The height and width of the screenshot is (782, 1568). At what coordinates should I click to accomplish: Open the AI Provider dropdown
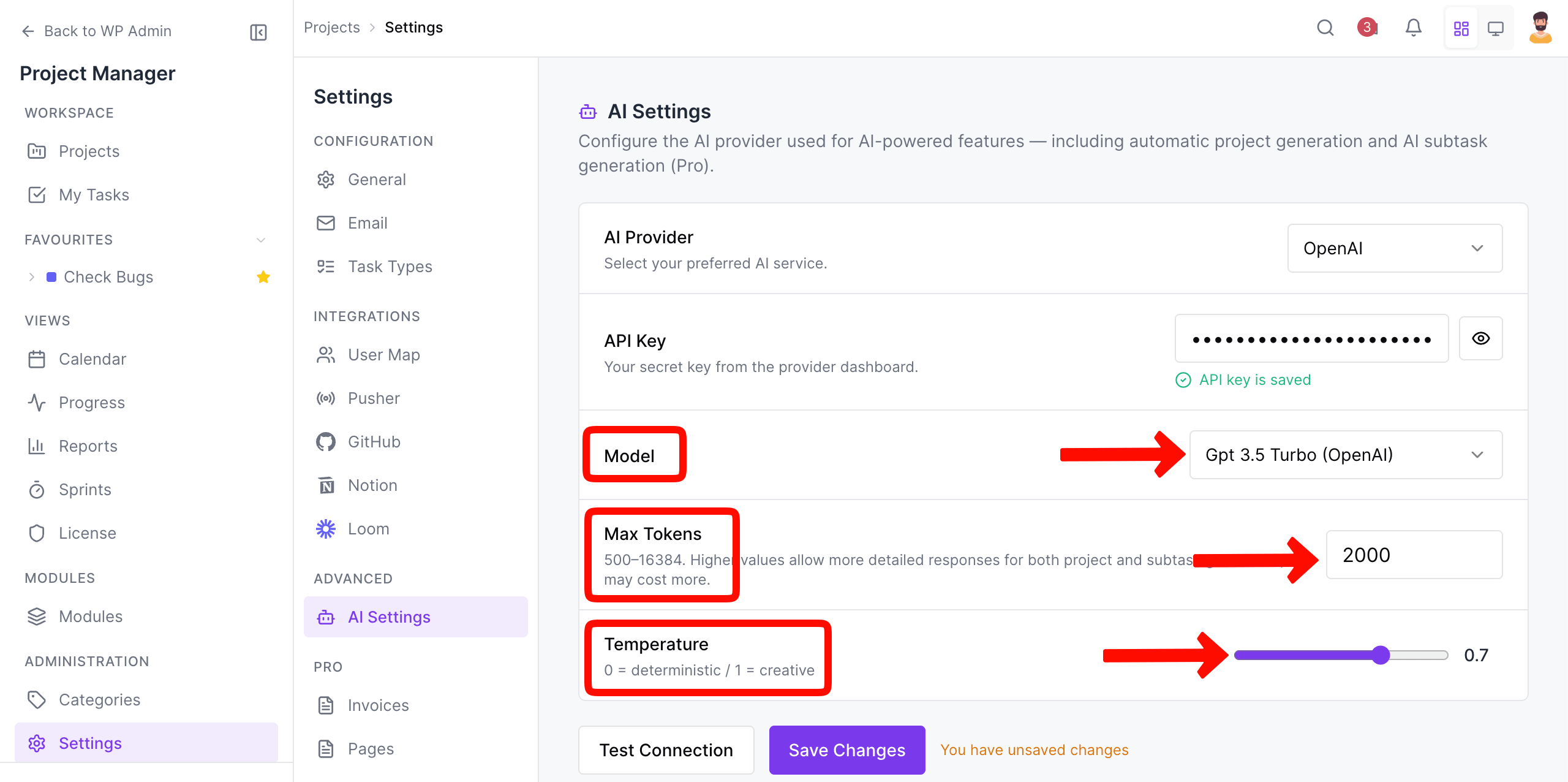[x=1394, y=248]
